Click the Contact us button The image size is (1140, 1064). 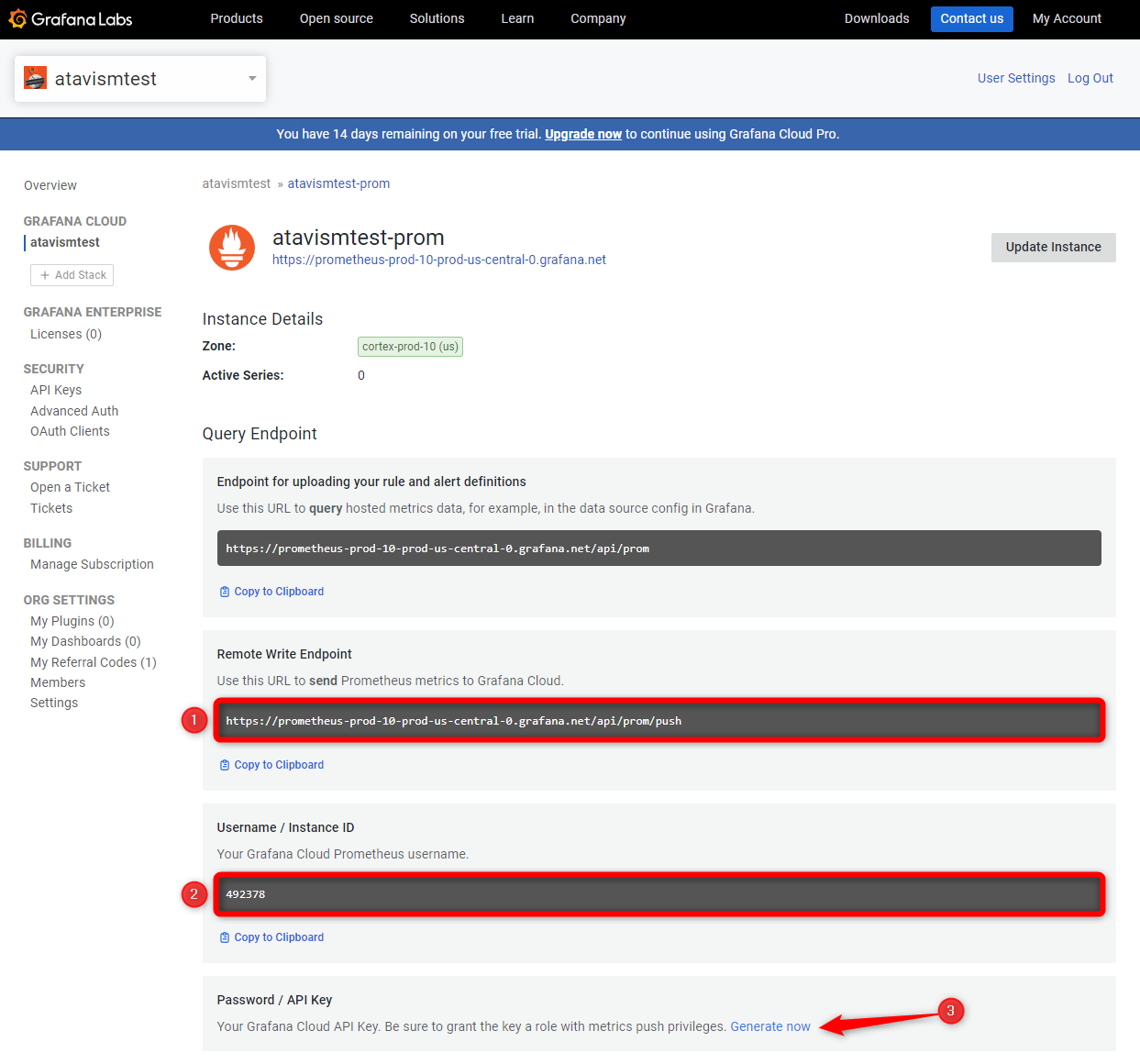pyautogui.click(x=971, y=18)
